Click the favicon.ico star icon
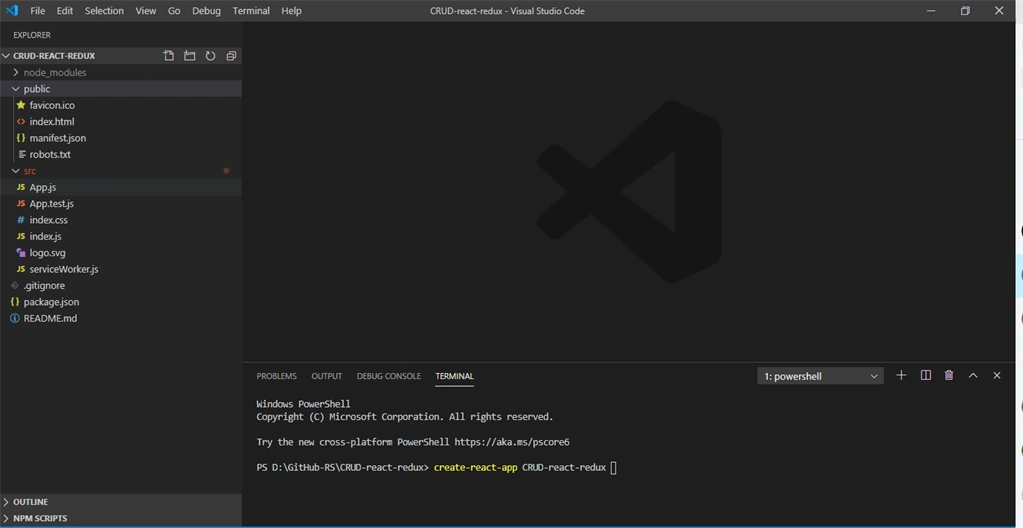1023x528 pixels. coord(21,105)
